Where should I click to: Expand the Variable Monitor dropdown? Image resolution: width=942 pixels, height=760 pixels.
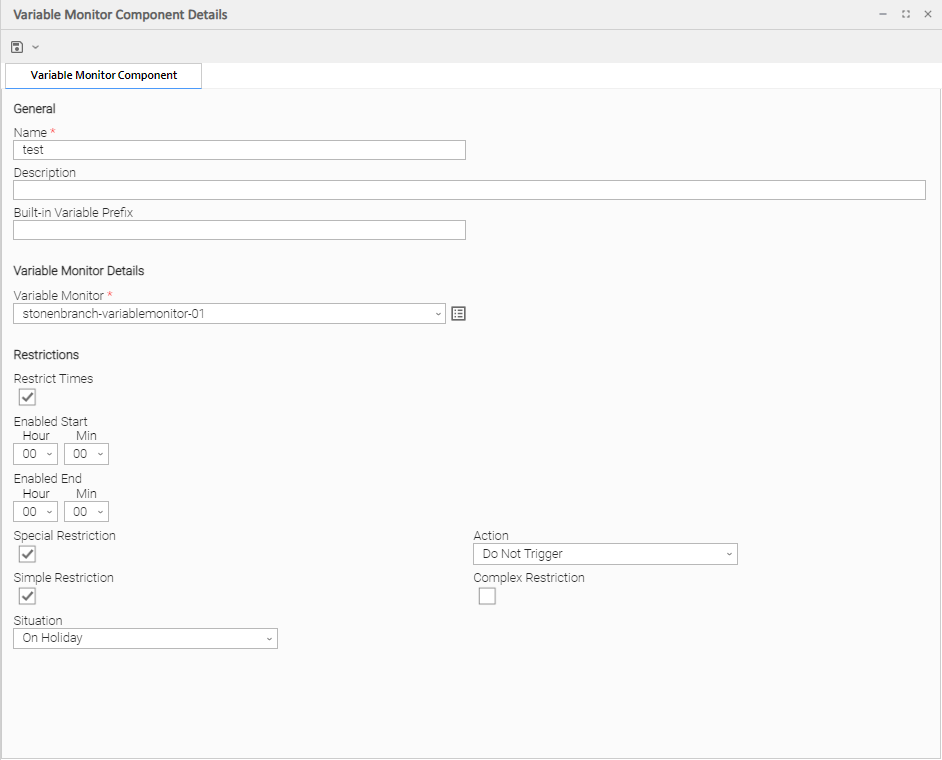pyautogui.click(x=229, y=314)
